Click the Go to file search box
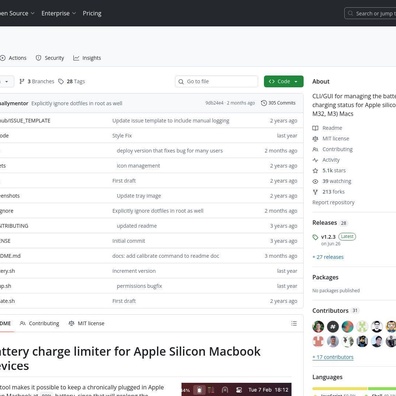Viewport: 396px width, 396px height. point(216,81)
